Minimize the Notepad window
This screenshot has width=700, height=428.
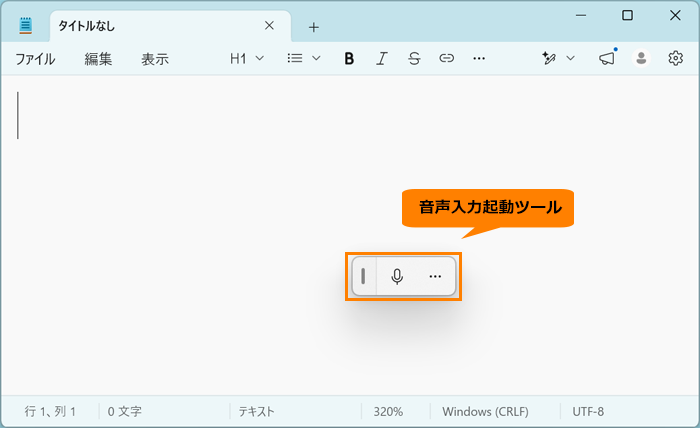pyautogui.click(x=581, y=16)
